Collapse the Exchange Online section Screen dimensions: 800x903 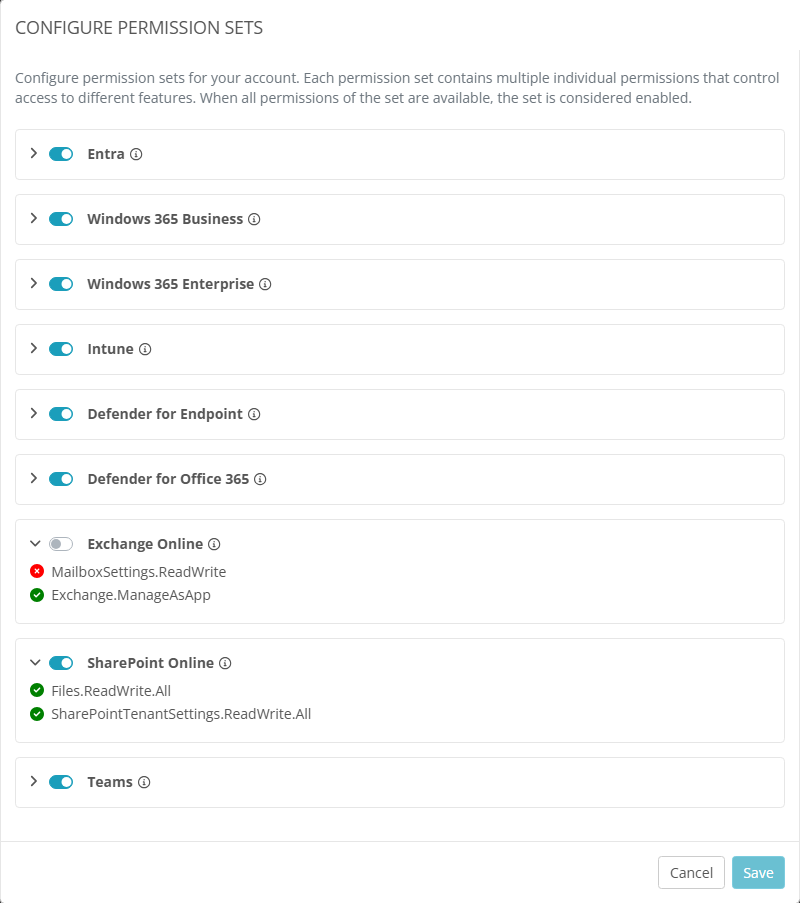tap(34, 544)
